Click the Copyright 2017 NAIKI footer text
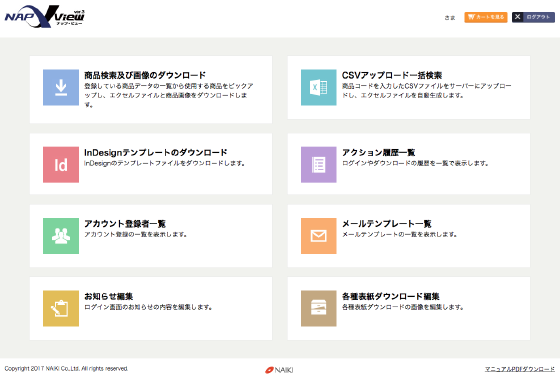This screenshot has height=380, width=560. (66, 369)
